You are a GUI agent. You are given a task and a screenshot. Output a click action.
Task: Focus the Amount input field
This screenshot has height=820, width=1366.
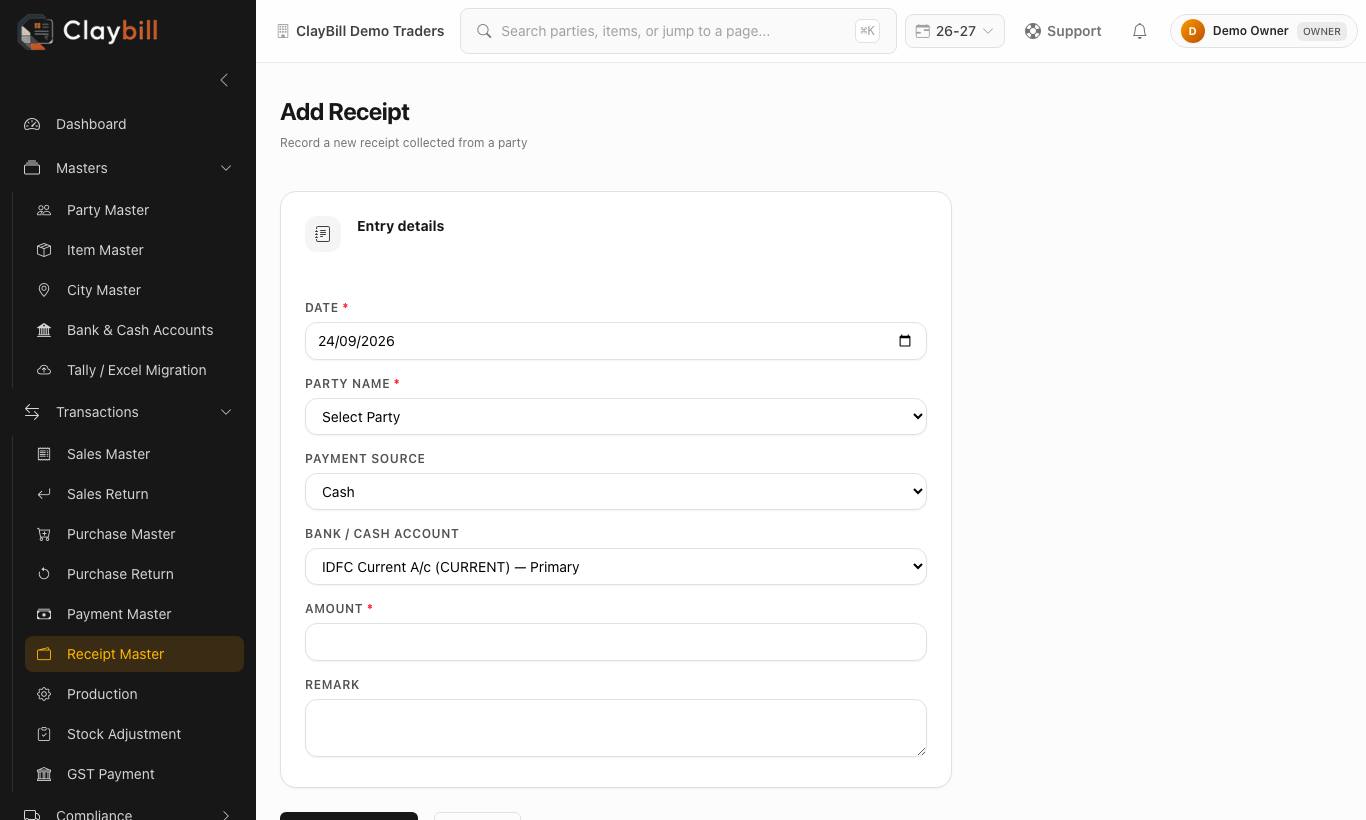616,642
